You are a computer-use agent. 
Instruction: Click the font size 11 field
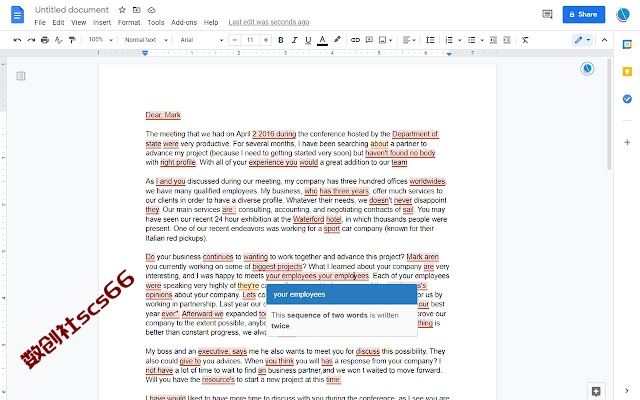[250, 40]
